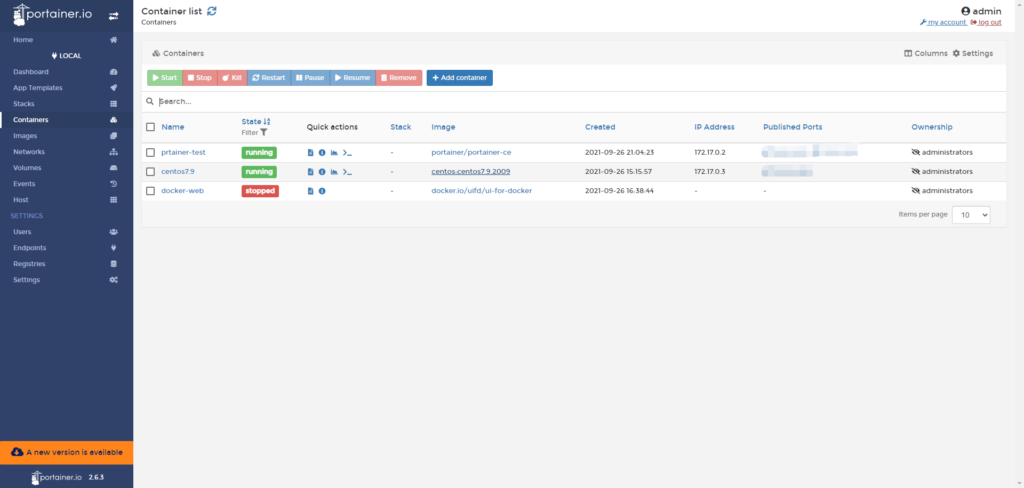Viewport: 1024px width, 488px height.
Task: Open Containers in the sidebar
Action: click(x=67, y=120)
